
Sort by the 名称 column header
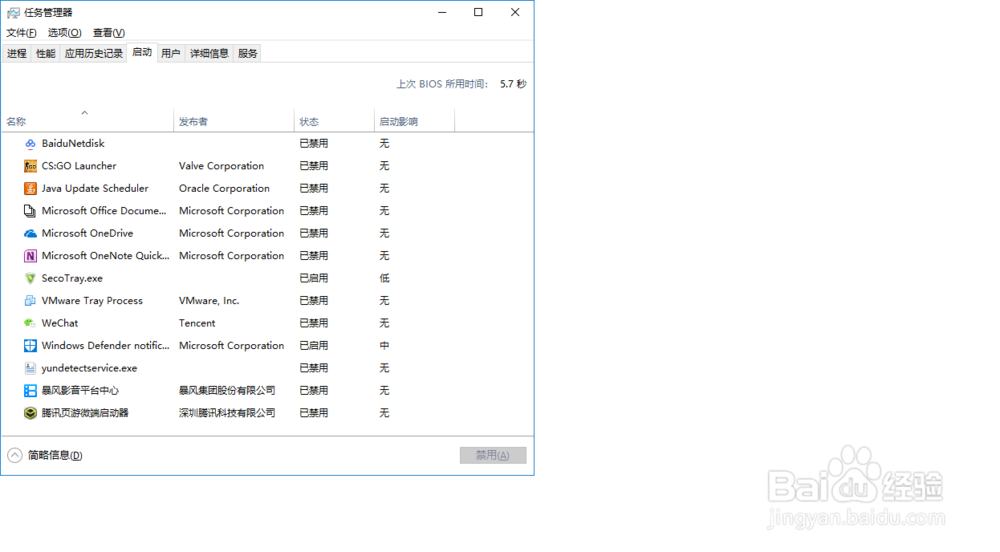click(x=87, y=121)
